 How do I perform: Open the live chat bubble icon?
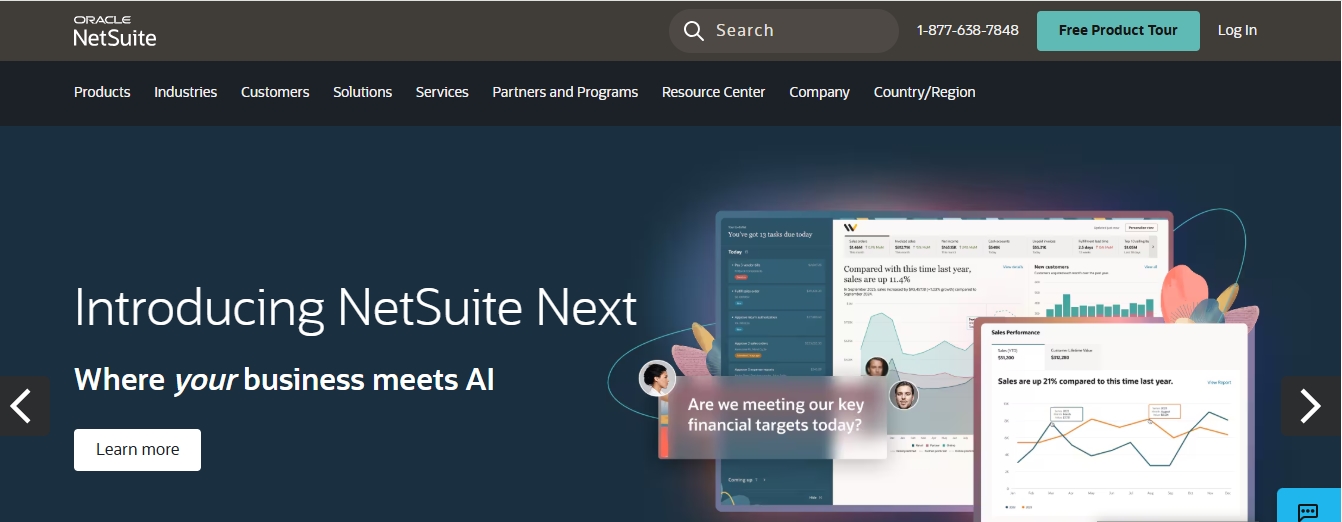(x=1308, y=510)
